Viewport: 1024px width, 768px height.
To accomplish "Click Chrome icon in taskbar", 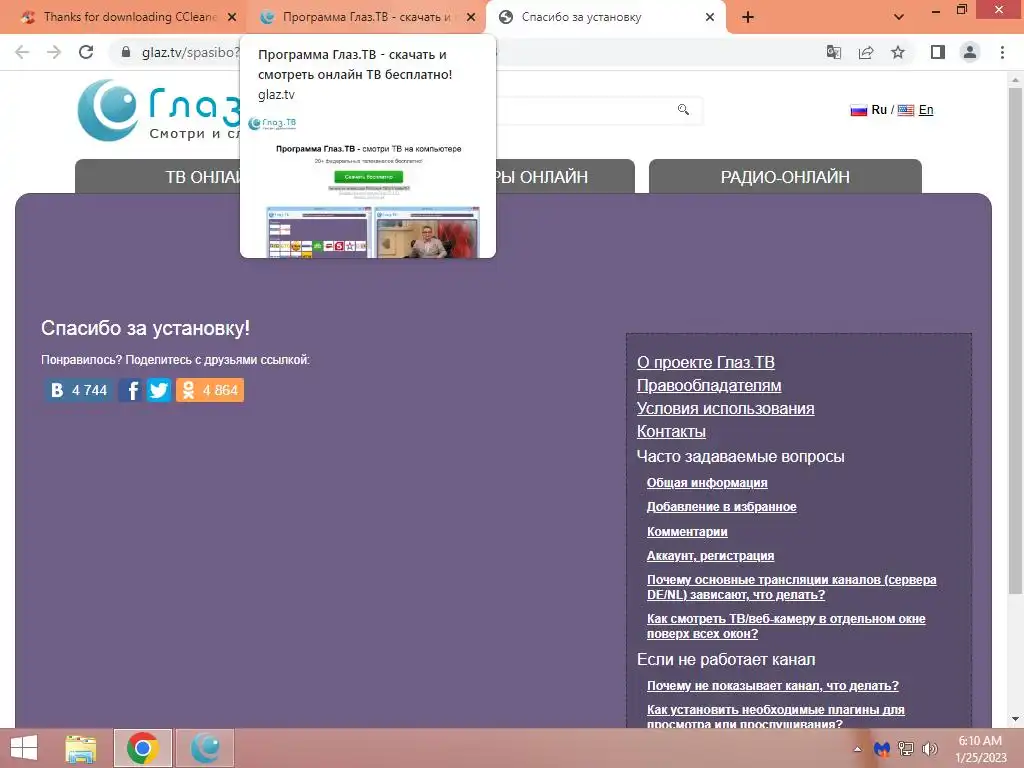I will coord(143,748).
